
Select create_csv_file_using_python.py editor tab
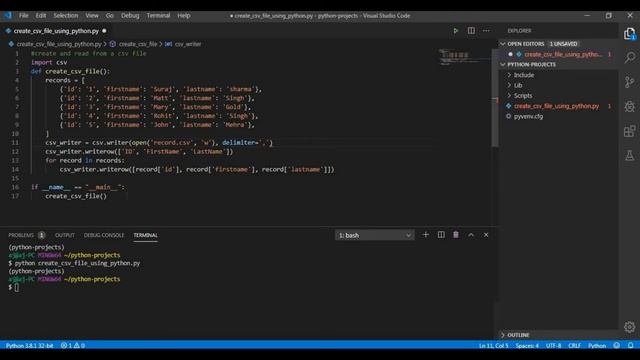56,31
